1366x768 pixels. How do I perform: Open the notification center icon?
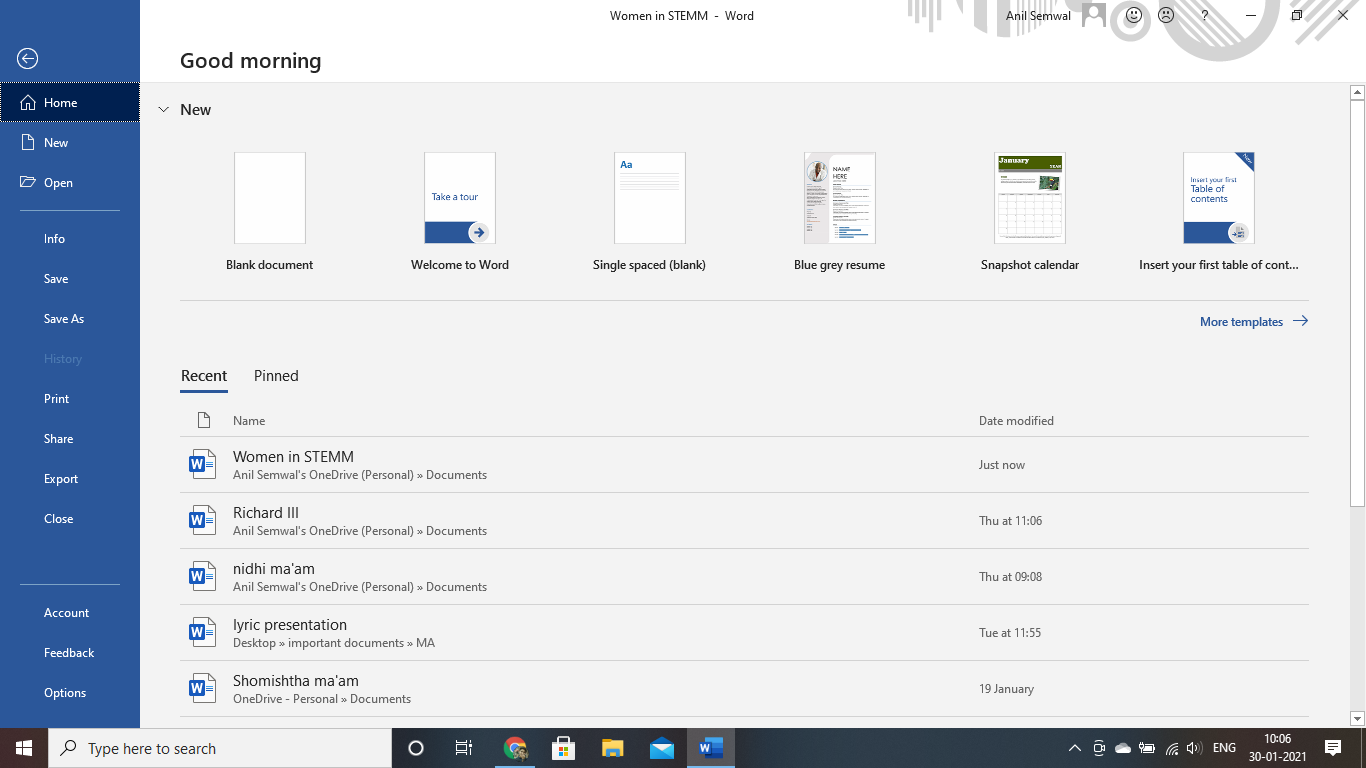click(1333, 748)
